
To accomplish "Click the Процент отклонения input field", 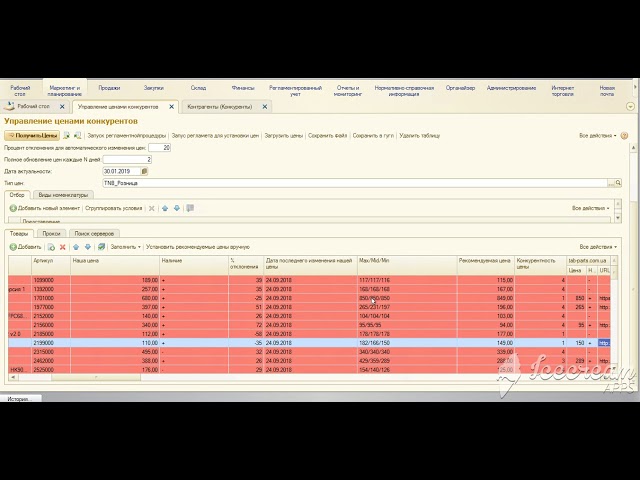I will click(160, 148).
